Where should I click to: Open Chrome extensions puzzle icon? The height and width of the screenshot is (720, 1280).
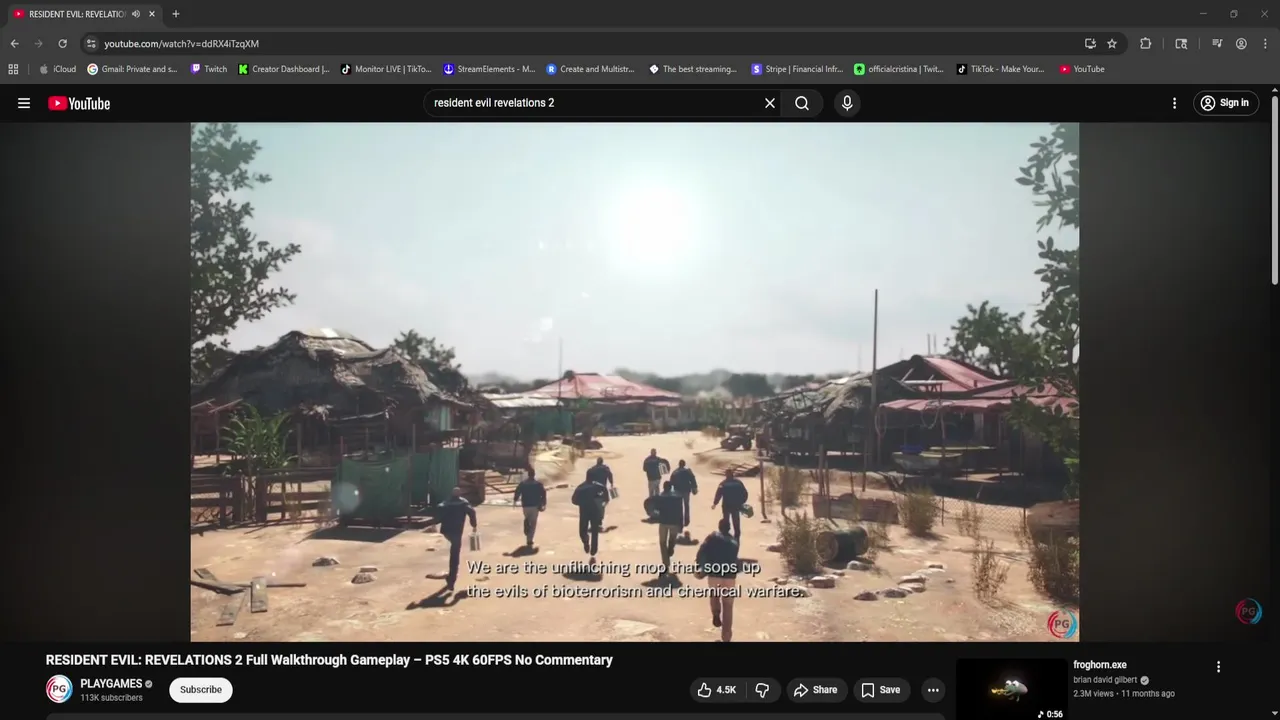tap(1146, 44)
